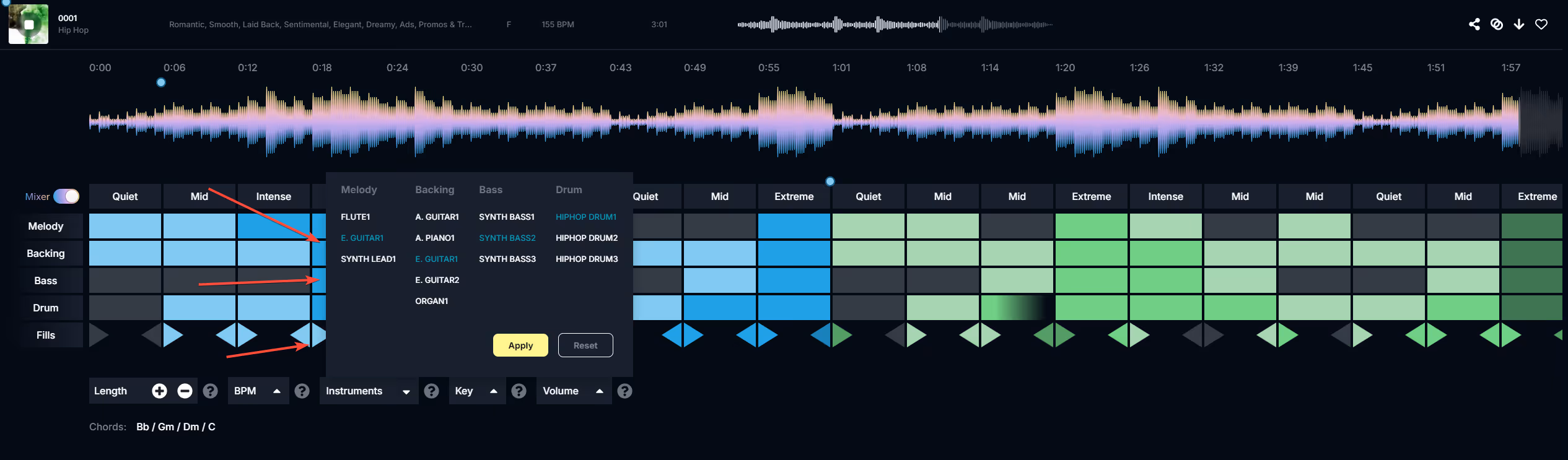Open help icon next to Instruments
This screenshot has height=460, width=1568.
432,391
